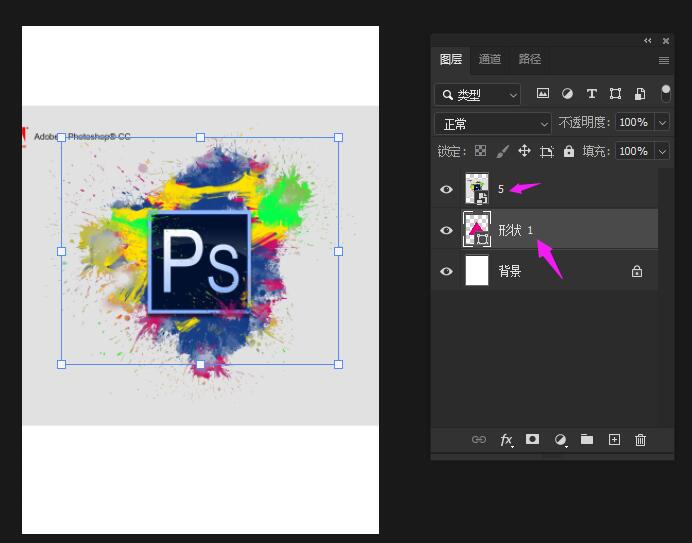Select 背景 layer white thumbnail
This screenshot has width=692, height=543.
pyautogui.click(x=477, y=270)
